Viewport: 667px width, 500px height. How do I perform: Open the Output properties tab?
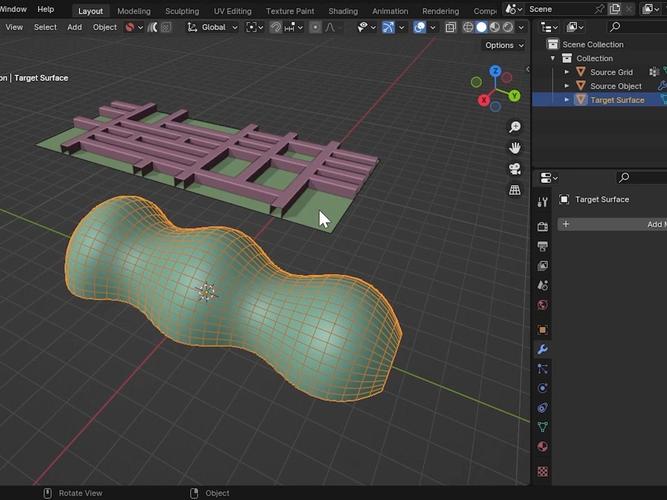[x=542, y=246]
